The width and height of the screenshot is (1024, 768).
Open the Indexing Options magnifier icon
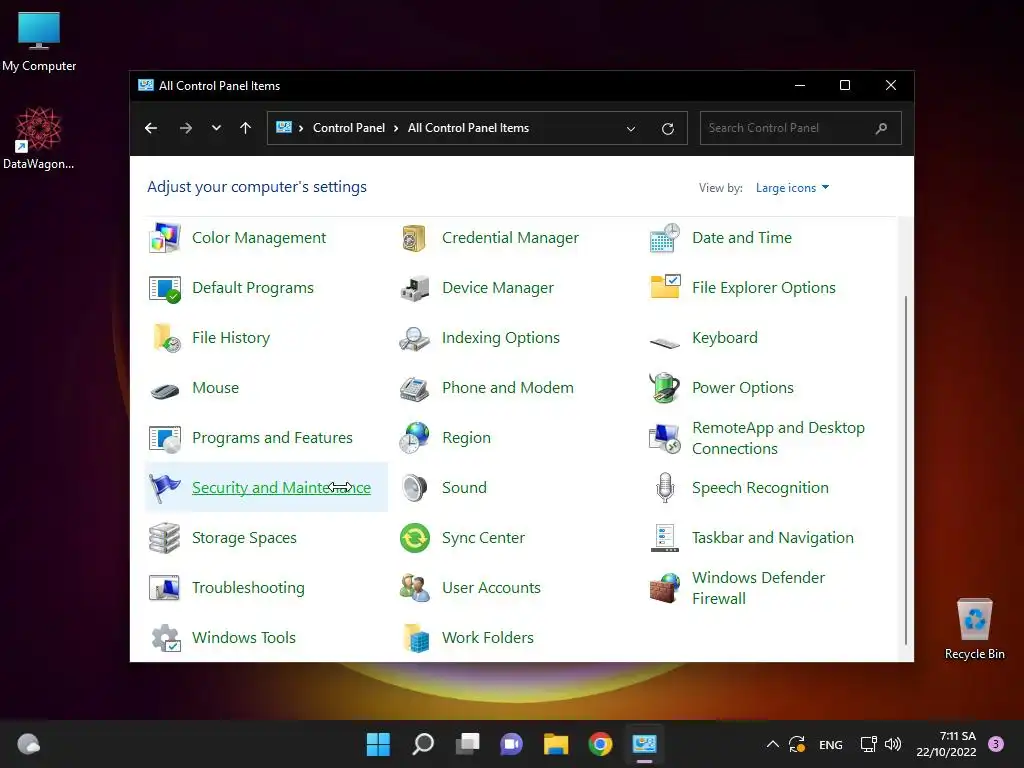(x=414, y=338)
